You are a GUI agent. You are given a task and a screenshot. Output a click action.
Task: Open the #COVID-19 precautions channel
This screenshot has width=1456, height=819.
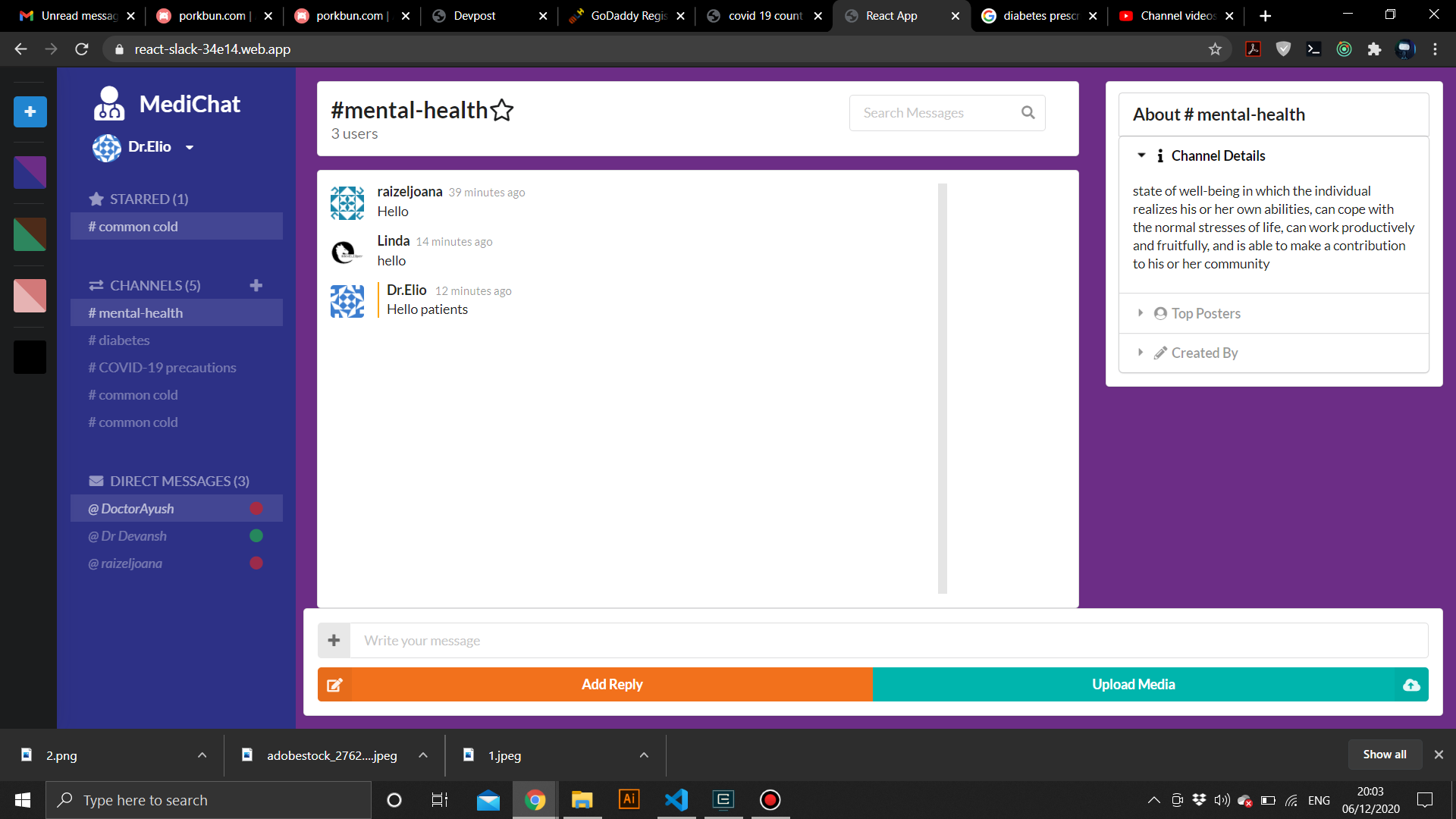pos(162,368)
